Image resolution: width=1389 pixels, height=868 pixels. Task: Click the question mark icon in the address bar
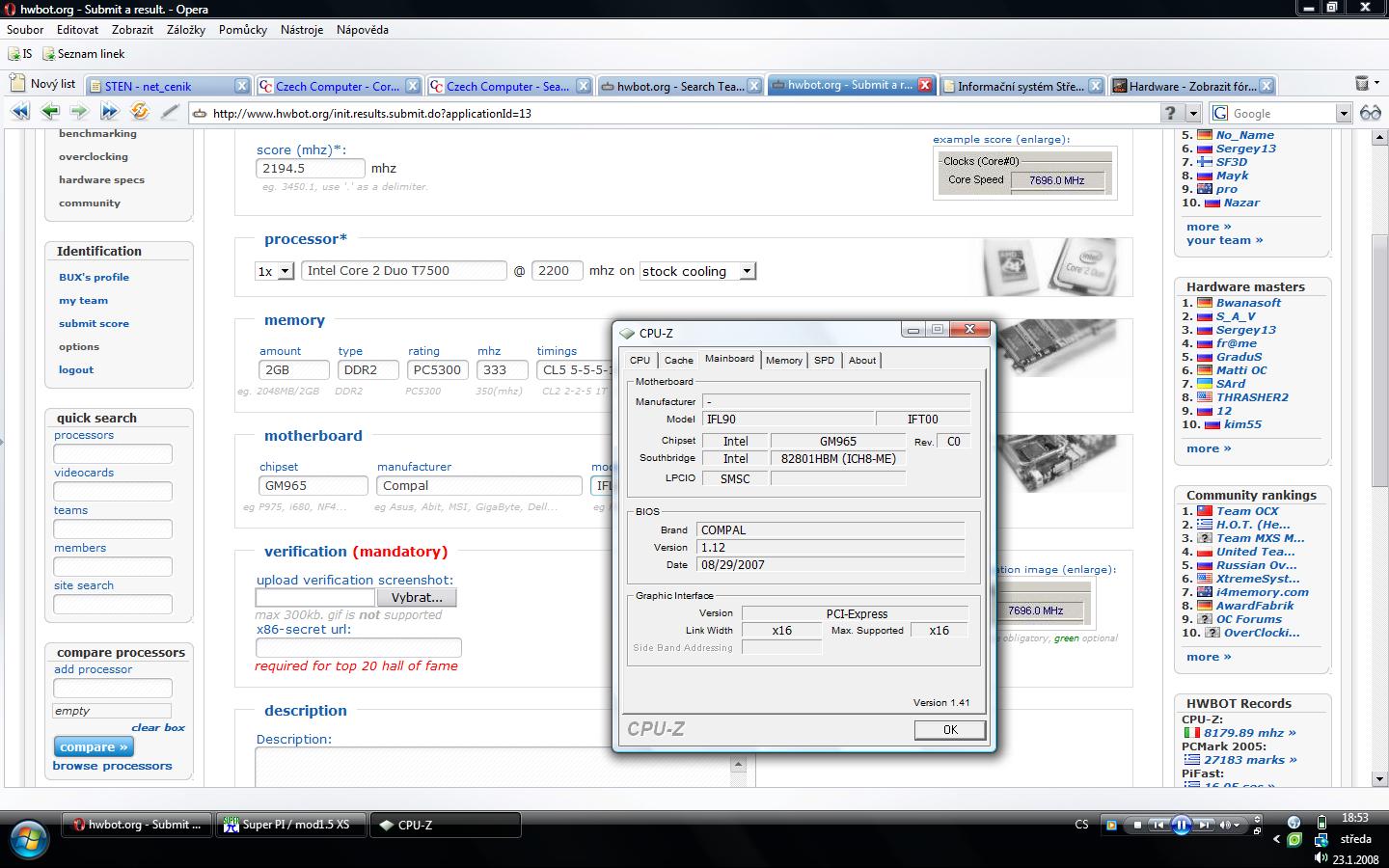1170,113
